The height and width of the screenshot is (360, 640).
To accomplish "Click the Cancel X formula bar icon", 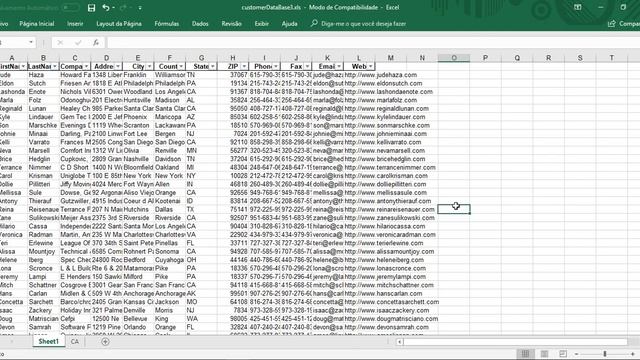I will click(x=60, y=42).
